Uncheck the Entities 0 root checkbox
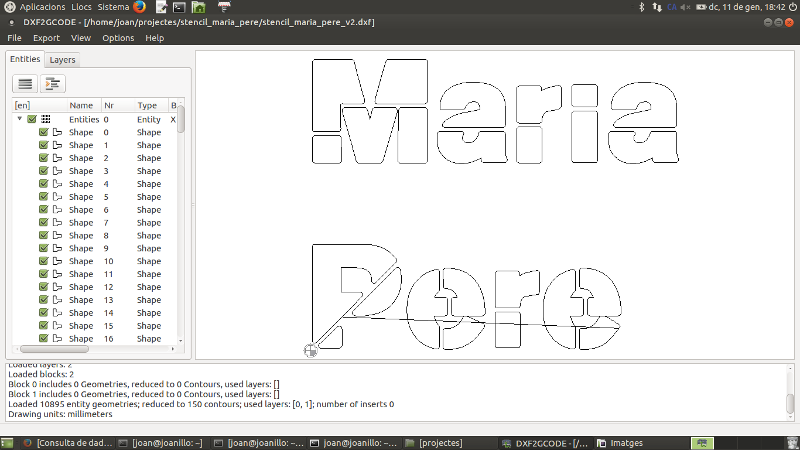Image resolution: width=800 pixels, height=450 pixels. pos(32,119)
